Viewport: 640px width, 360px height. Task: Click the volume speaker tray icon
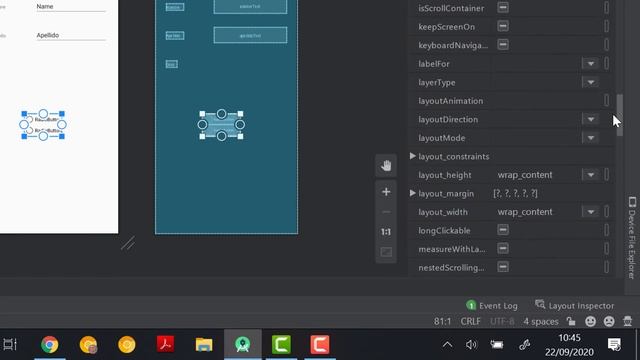click(x=471, y=345)
